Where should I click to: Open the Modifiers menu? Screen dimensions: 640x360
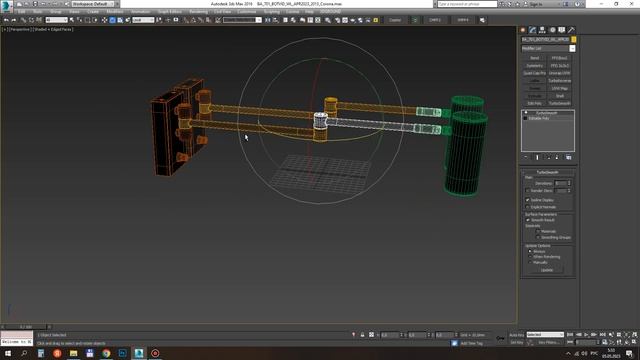[115, 12]
